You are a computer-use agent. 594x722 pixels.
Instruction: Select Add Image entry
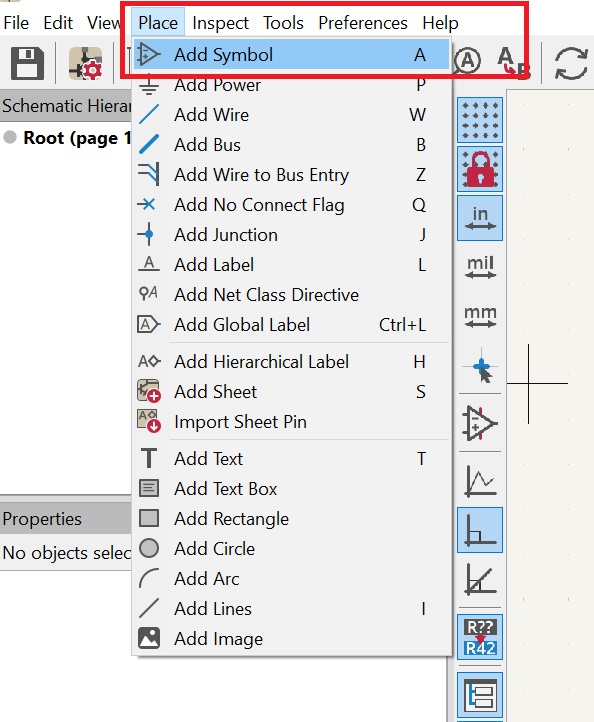point(291,639)
